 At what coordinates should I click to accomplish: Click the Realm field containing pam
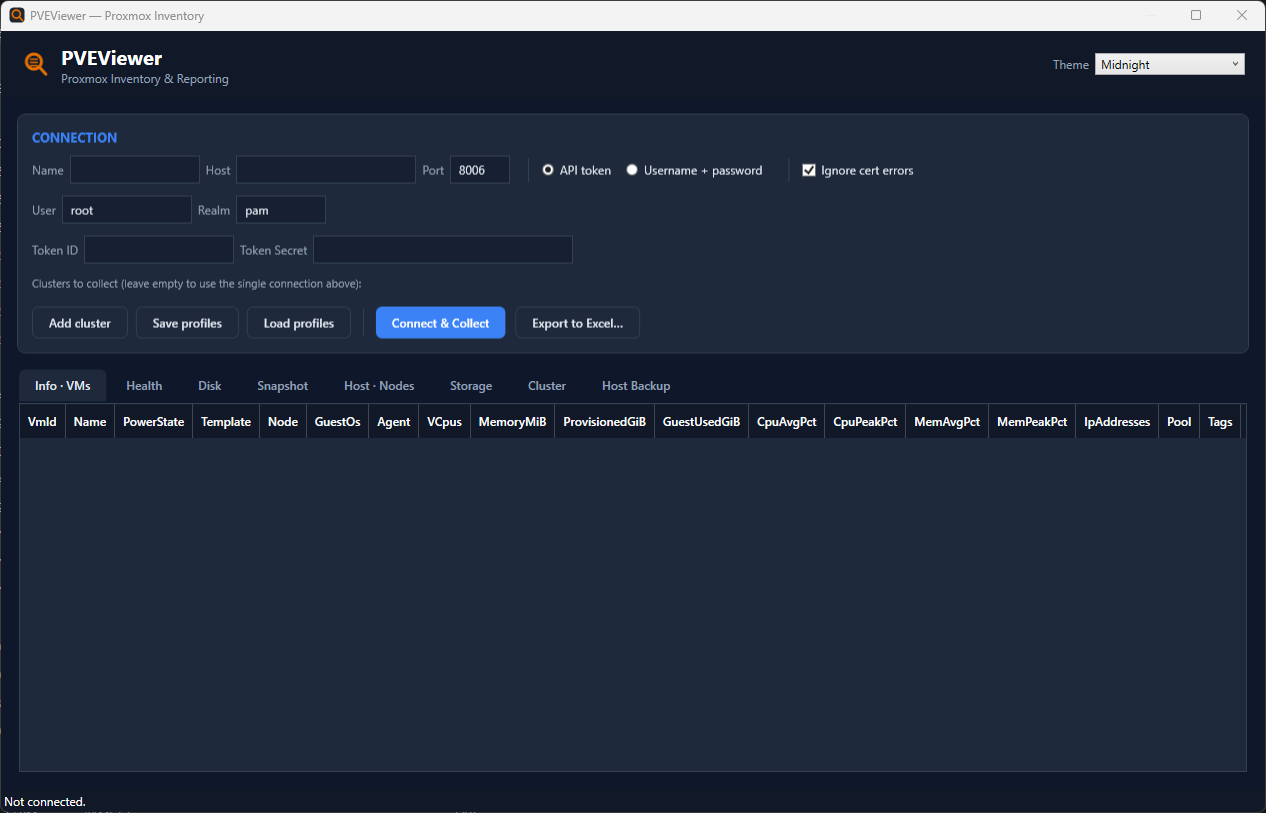[281, 210]
